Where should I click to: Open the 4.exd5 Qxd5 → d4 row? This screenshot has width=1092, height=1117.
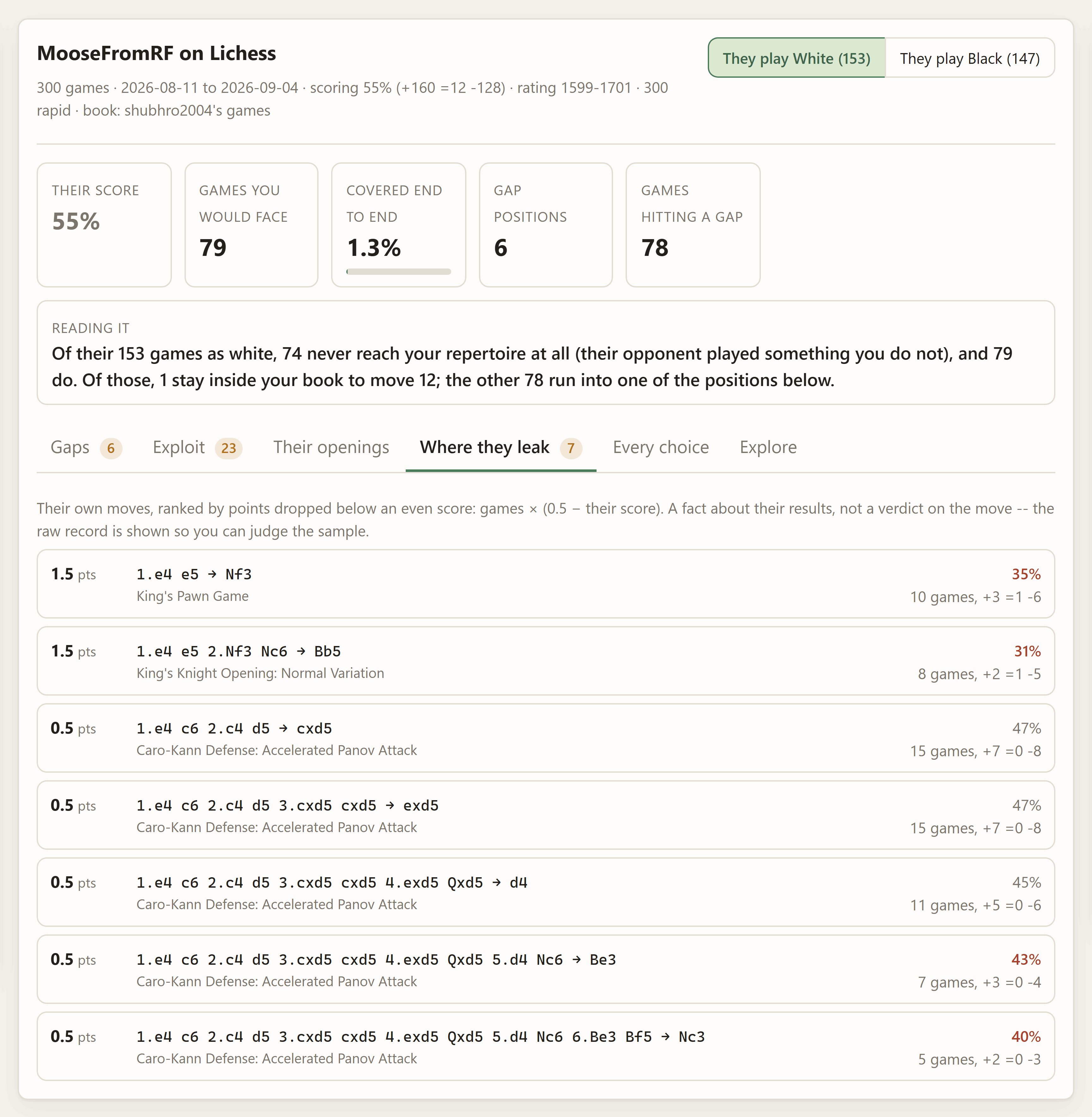[545, 892]
